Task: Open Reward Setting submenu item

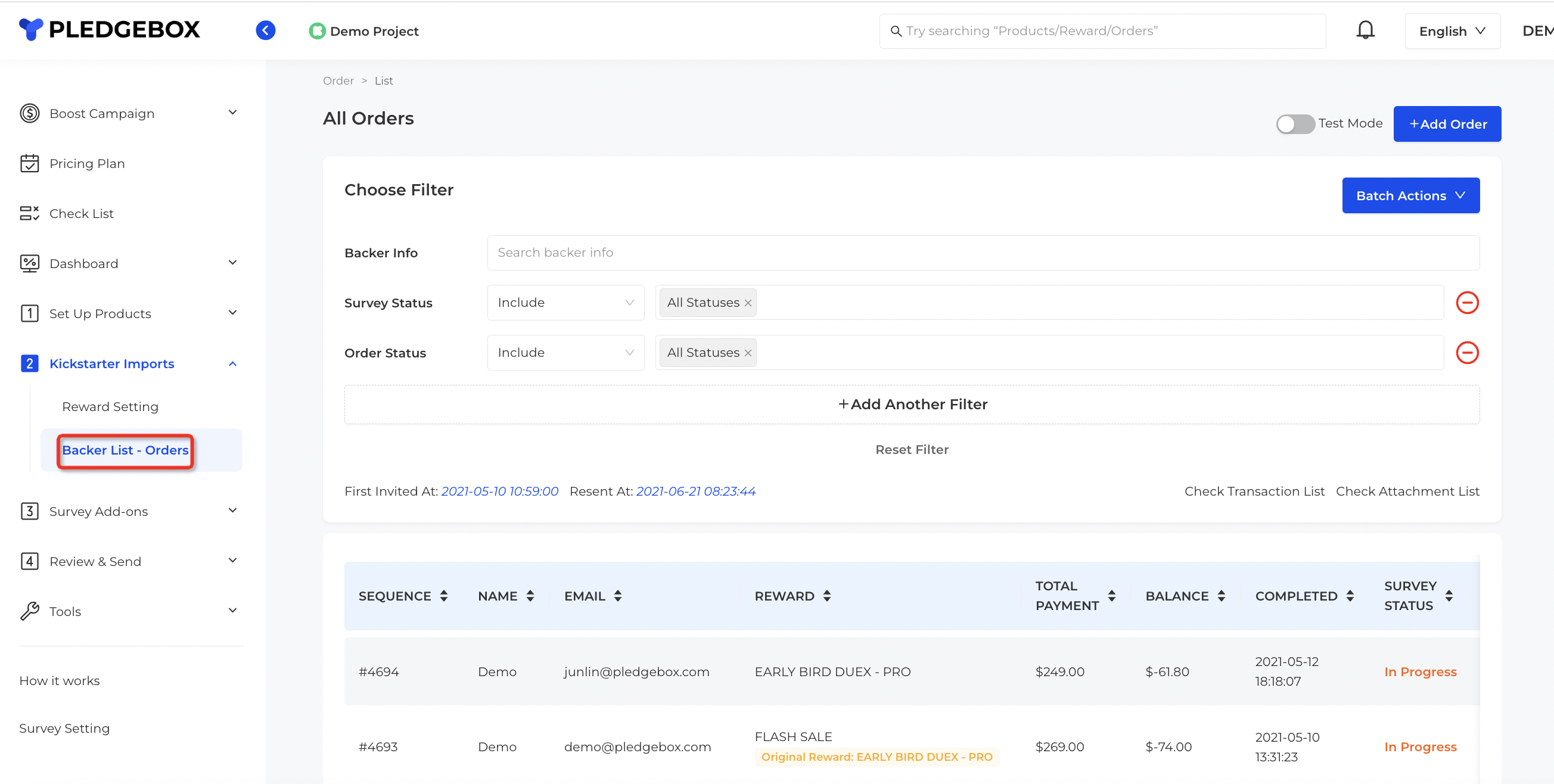Action: click(x=110, y=406)
